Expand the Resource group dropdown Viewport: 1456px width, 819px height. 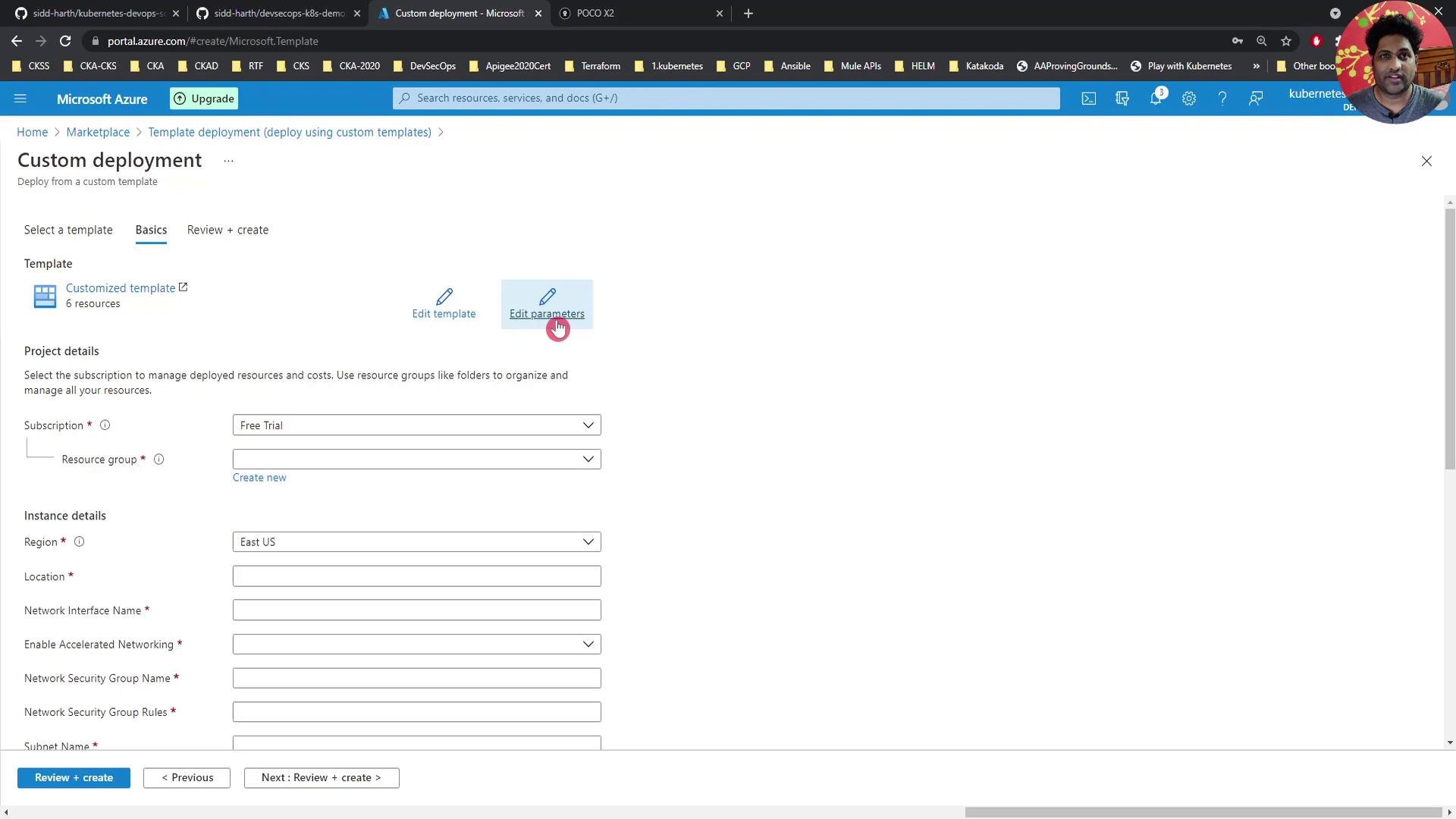click(x=416, y=460)
